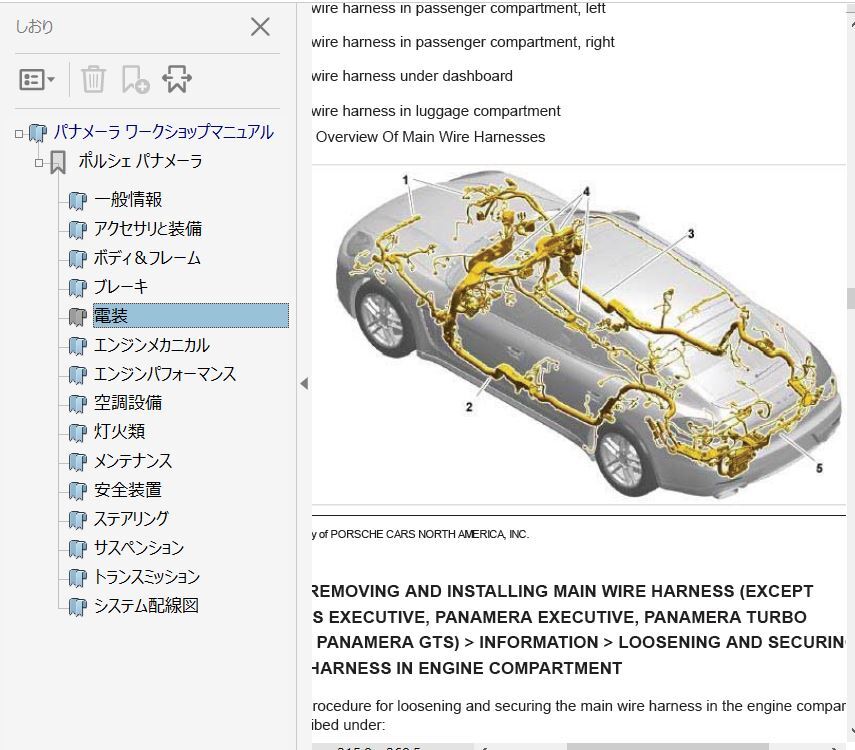855x750 pixels.
Task: Select the アクセサリと装備 bookmark
Action: [148, 229]
